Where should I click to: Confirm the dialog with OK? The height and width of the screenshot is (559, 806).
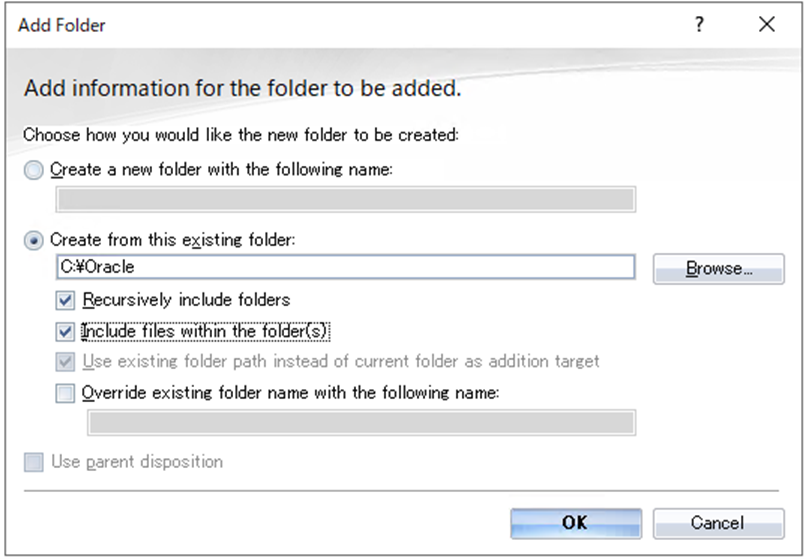pos(575,522)
